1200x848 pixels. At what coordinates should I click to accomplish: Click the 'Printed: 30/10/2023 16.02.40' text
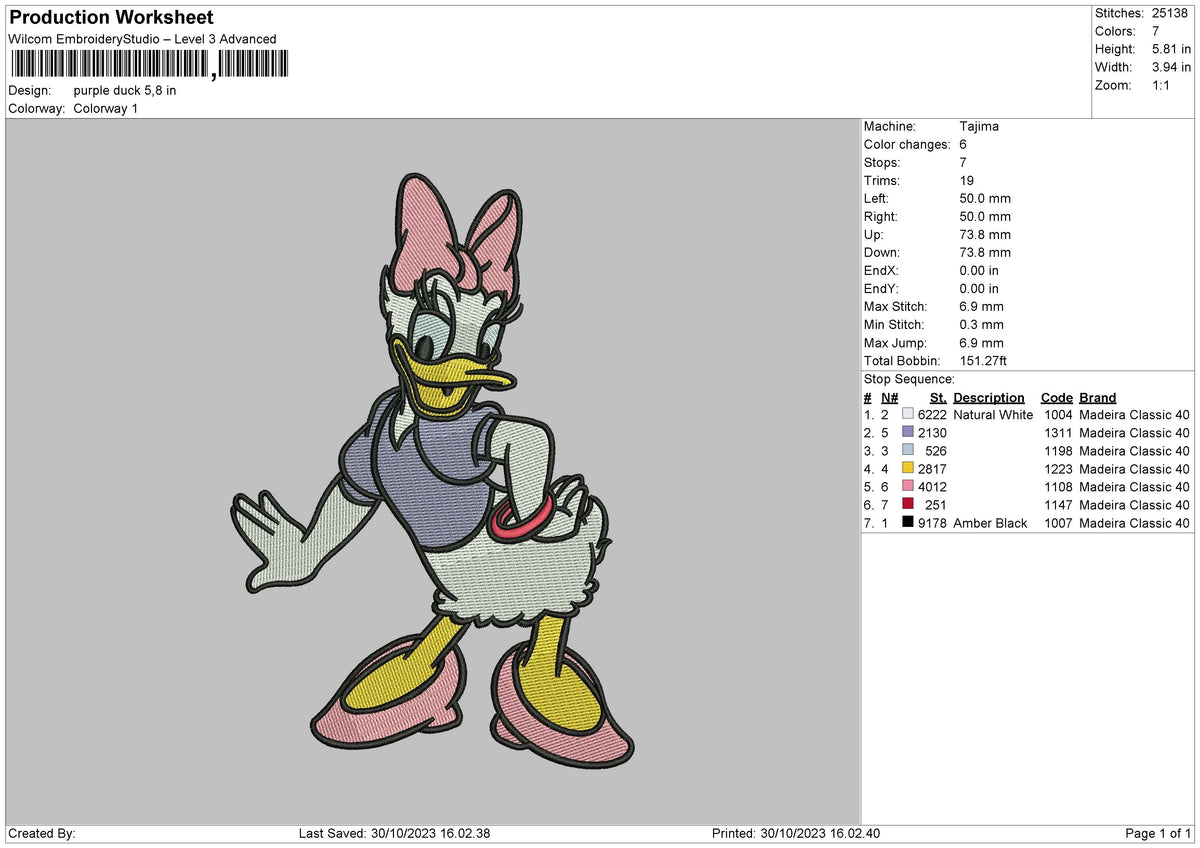click(796, 833)
